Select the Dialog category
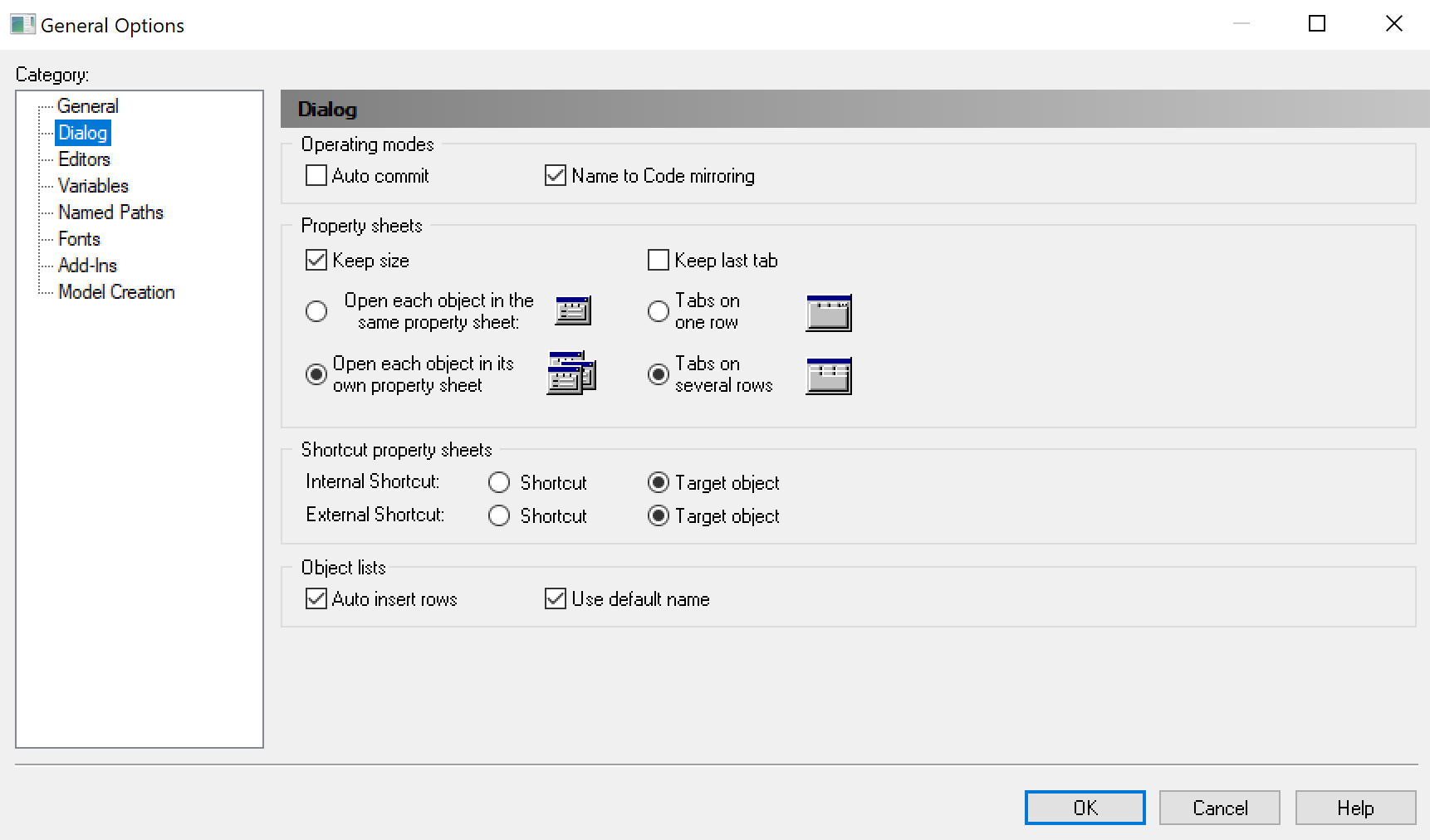Screen dimensions: 1430x840 tap(83, 133)
